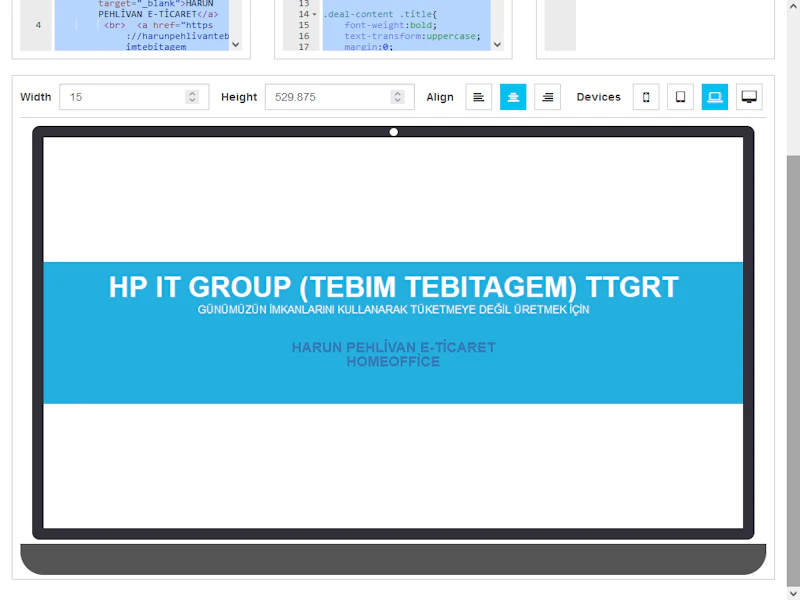
Task: Toggle center alignment of the device preview
Action: (513, 97)
